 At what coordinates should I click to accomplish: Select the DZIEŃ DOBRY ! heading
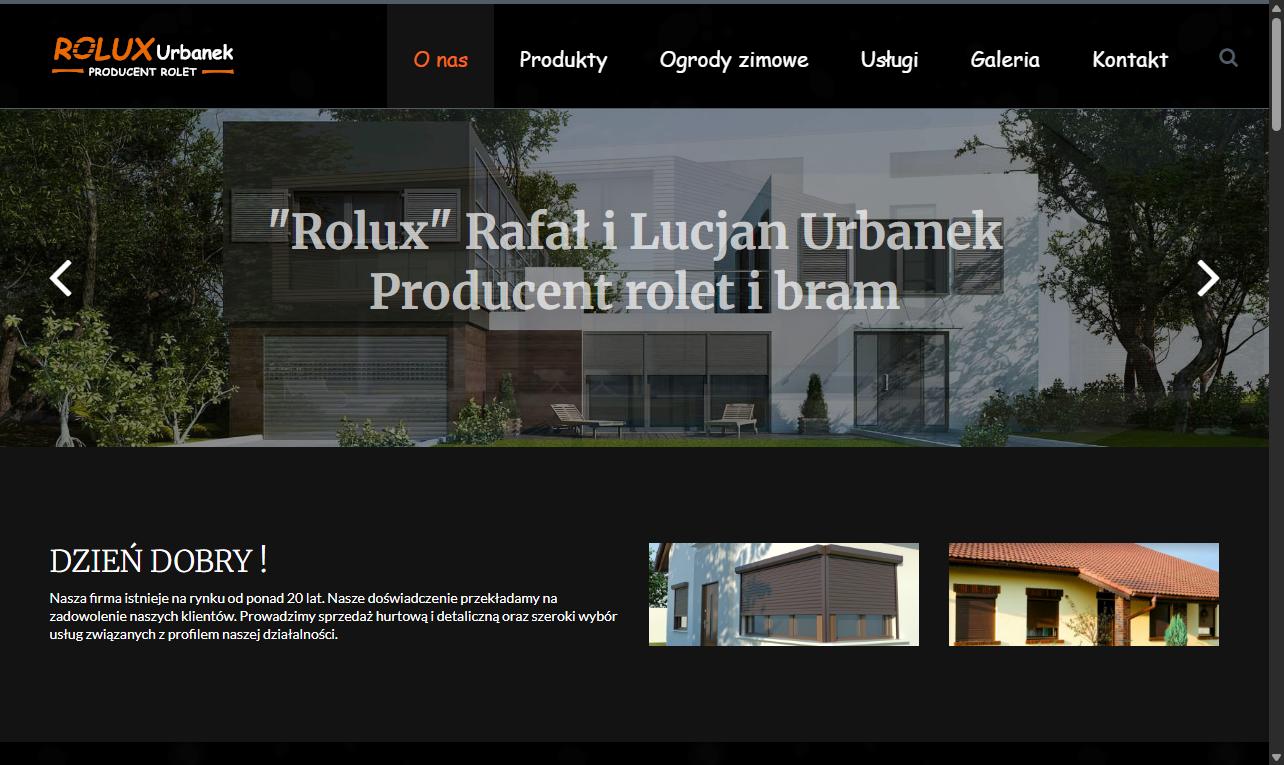pyautogui.click(x=158, y=560)
